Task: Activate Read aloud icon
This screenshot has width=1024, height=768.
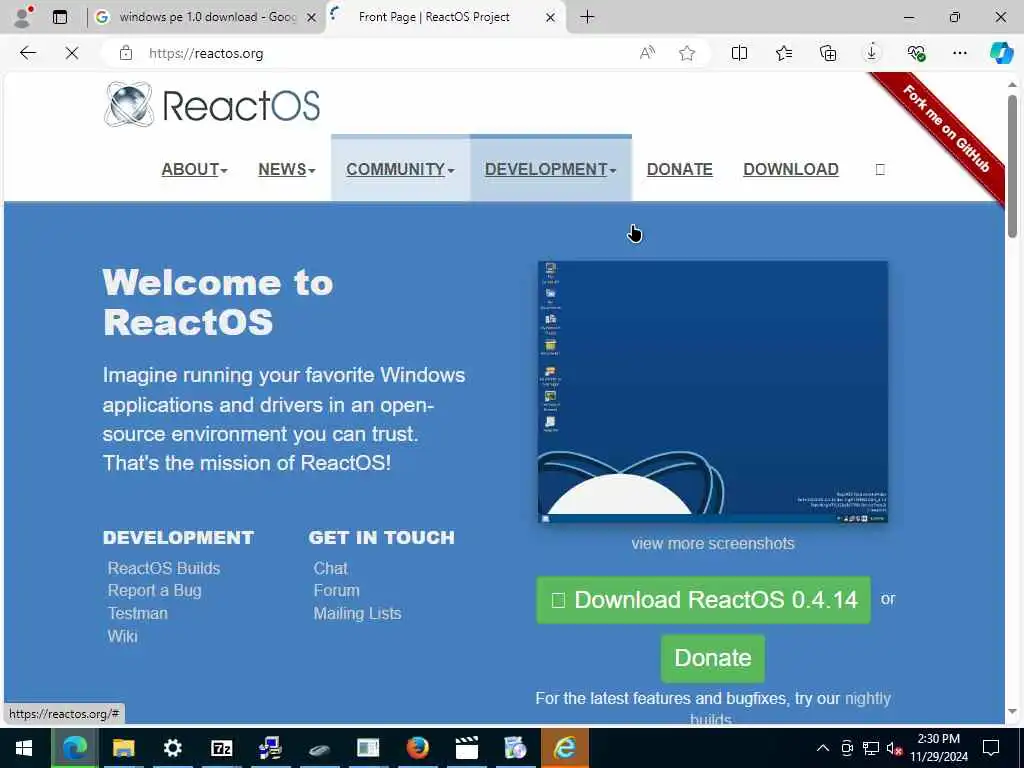Action: click(647, 53)
